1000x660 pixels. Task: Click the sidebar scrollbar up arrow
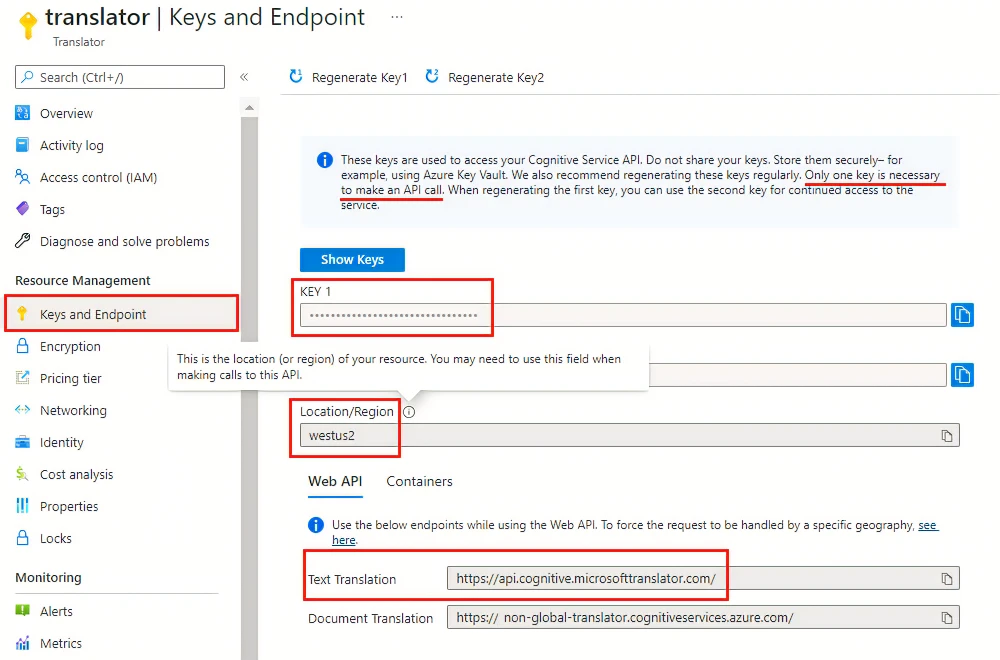(249, 107)
